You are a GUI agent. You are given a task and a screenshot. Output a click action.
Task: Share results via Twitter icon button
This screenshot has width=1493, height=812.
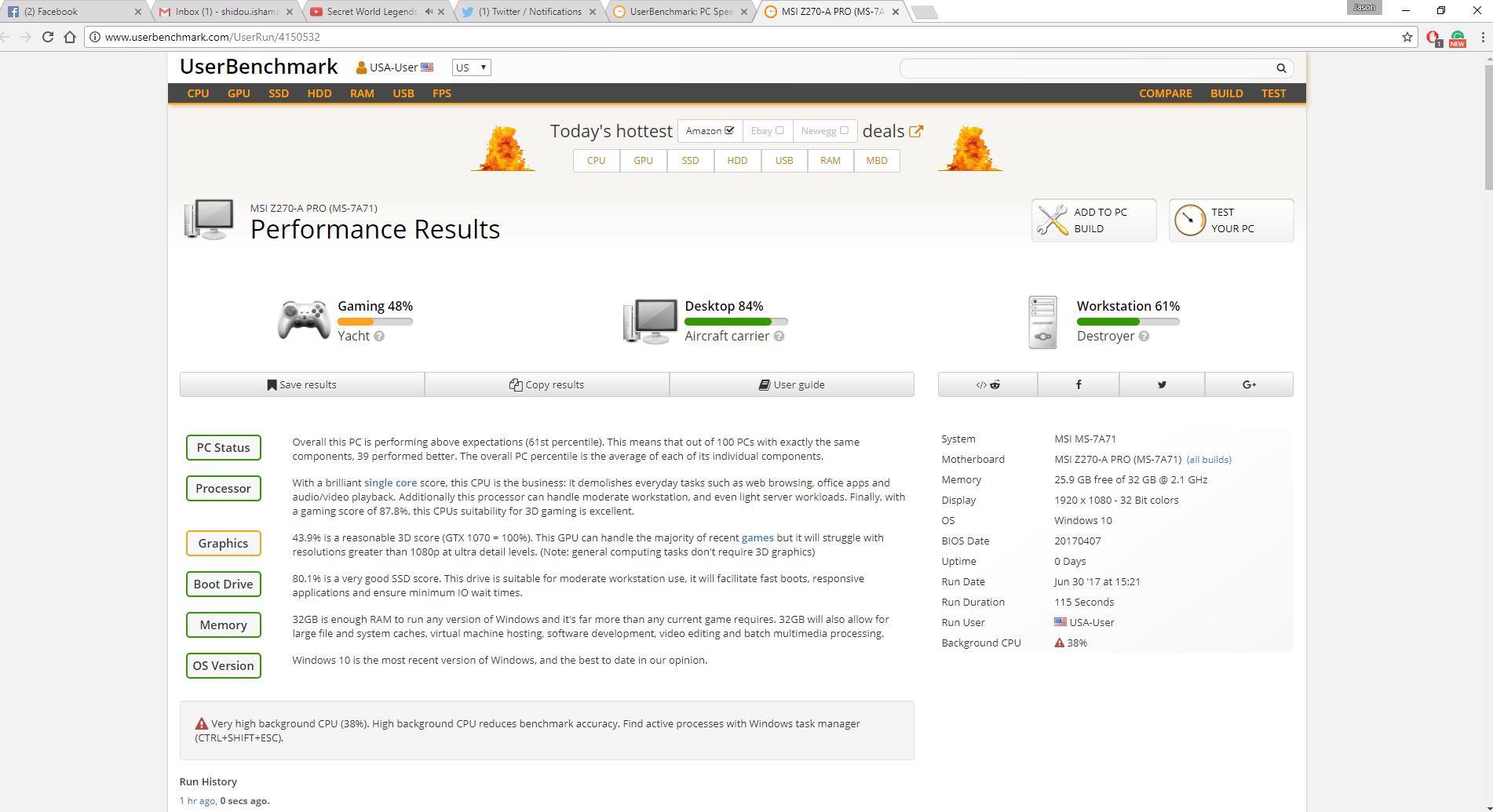[x=1162, y=384]
